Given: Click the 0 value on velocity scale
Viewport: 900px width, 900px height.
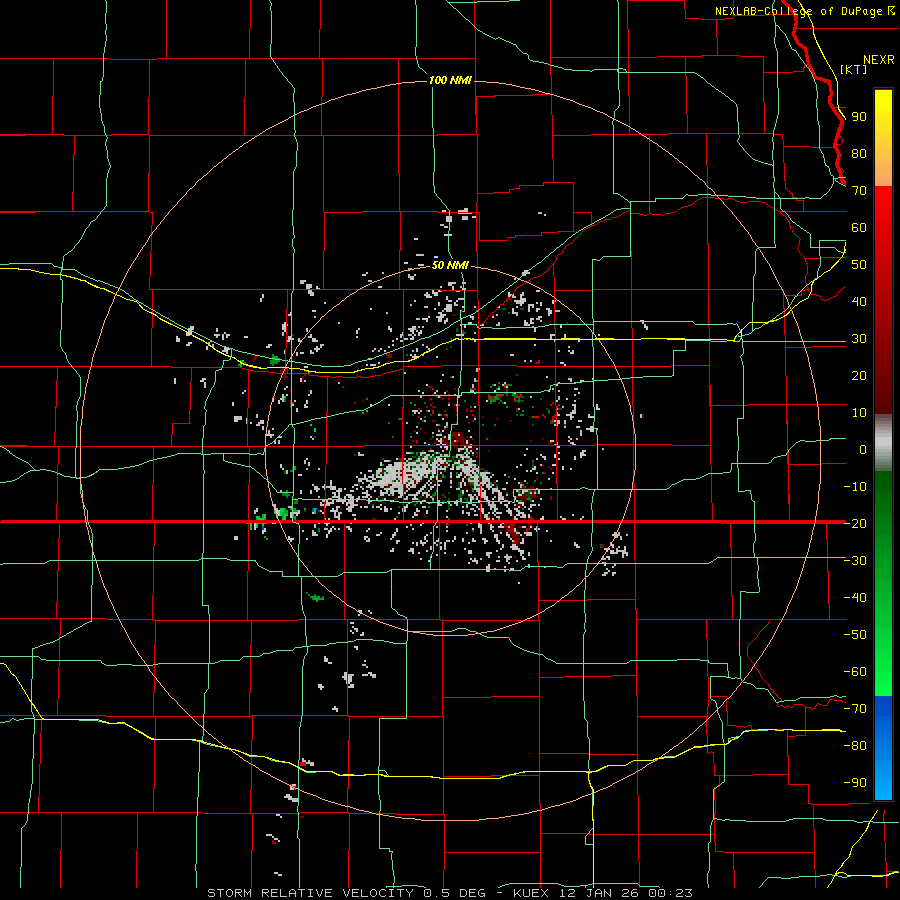Looking at the screenshot, I should (863, 449).
